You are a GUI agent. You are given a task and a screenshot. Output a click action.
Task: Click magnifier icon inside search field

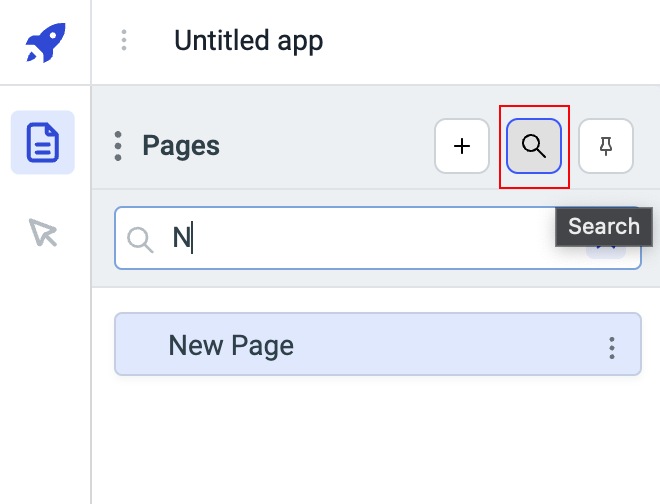click(141, 238)
